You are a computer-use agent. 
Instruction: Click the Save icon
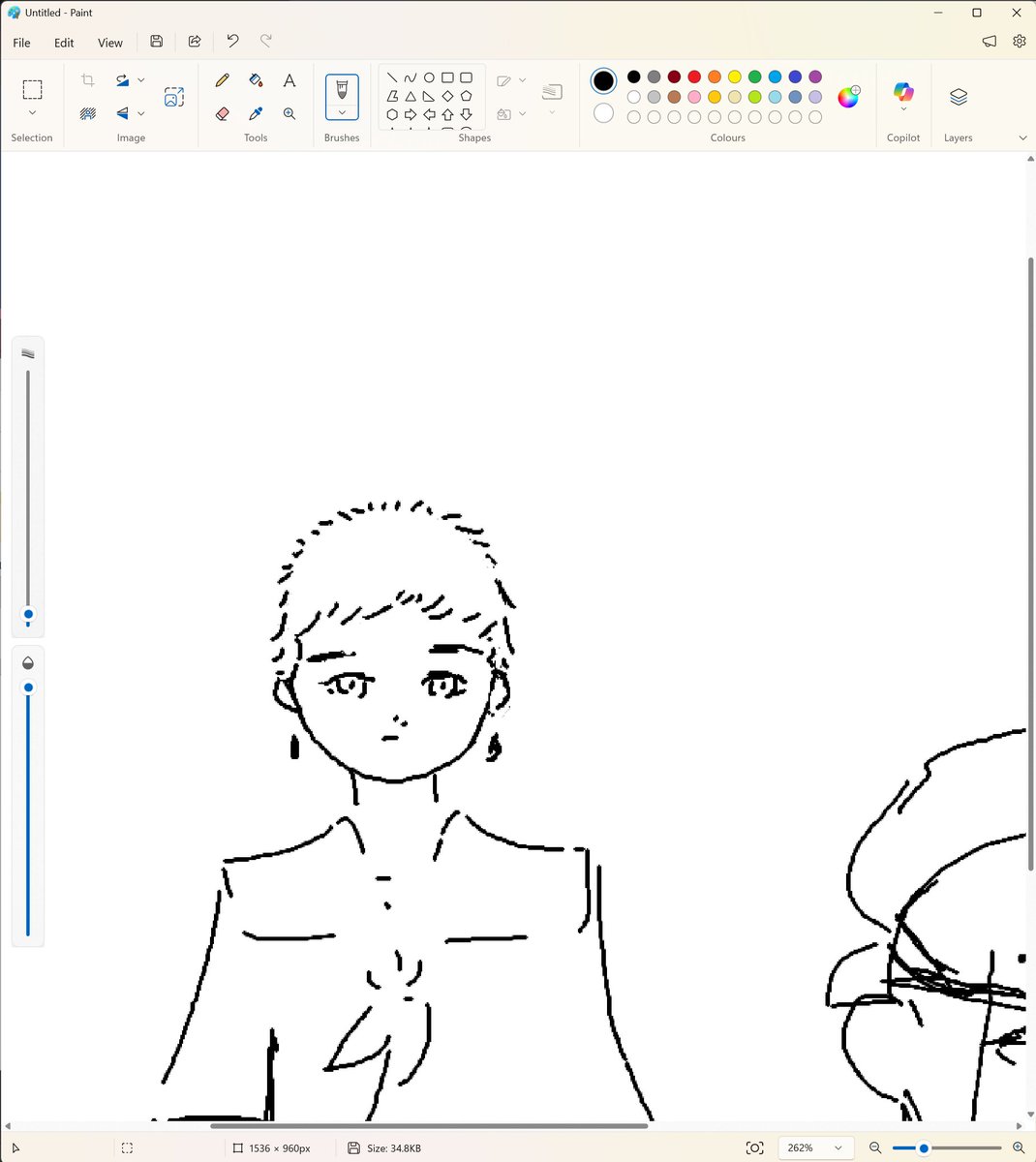(x=157, y=42)
